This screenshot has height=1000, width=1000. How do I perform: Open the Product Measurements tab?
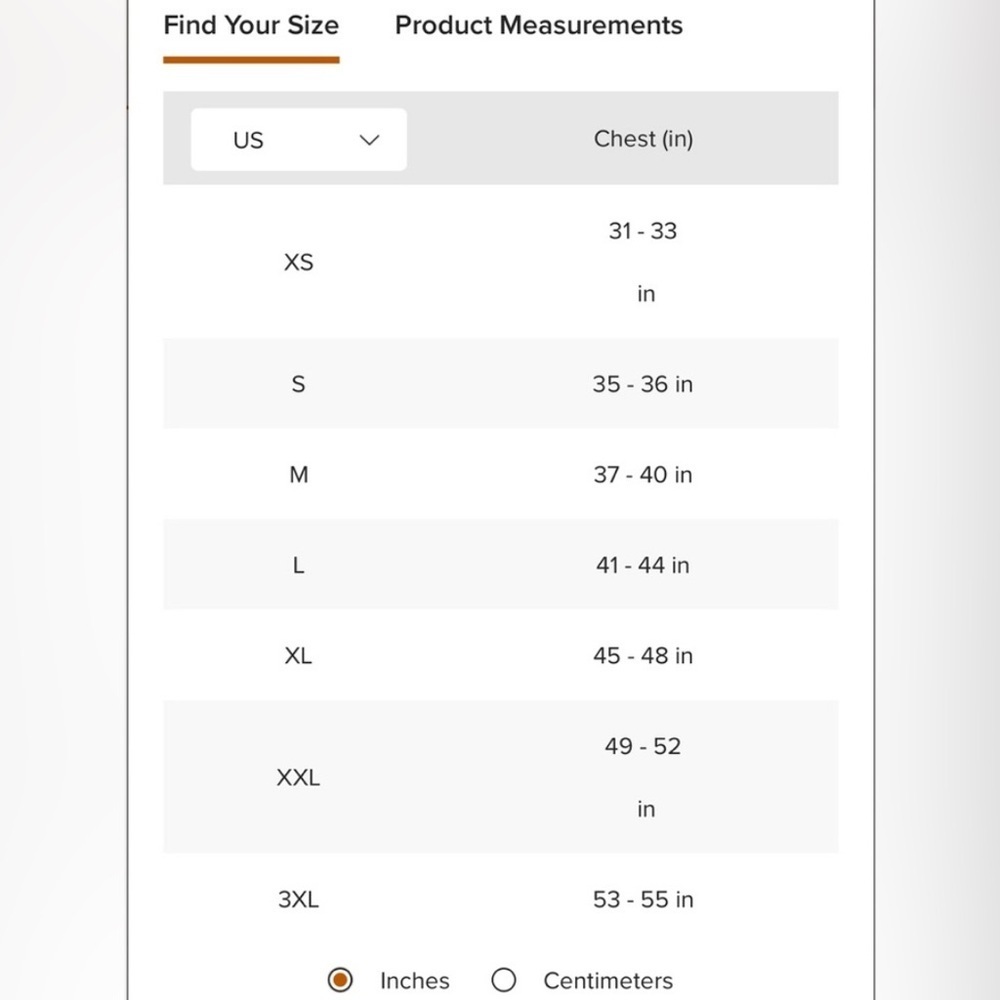click(539, 26)
